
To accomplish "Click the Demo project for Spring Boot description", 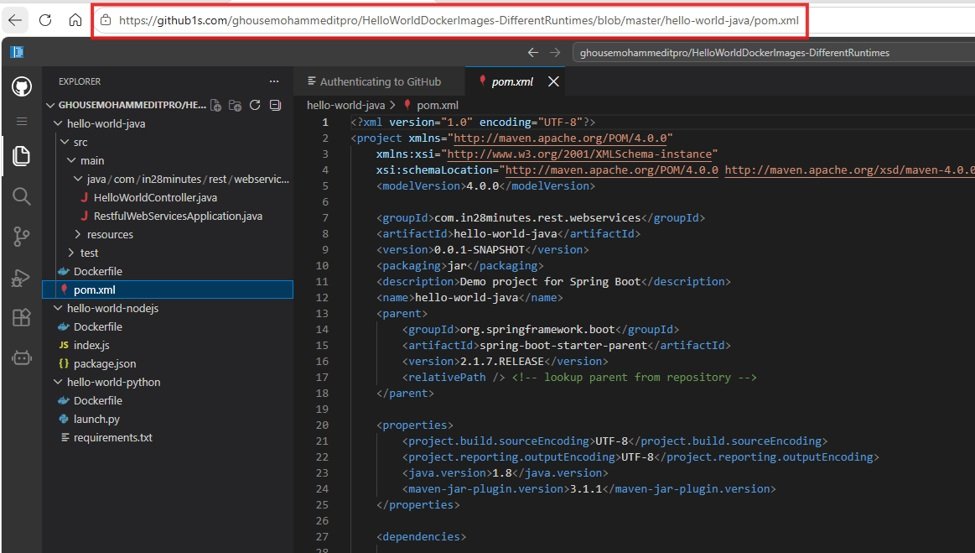I will pos(550,281).
